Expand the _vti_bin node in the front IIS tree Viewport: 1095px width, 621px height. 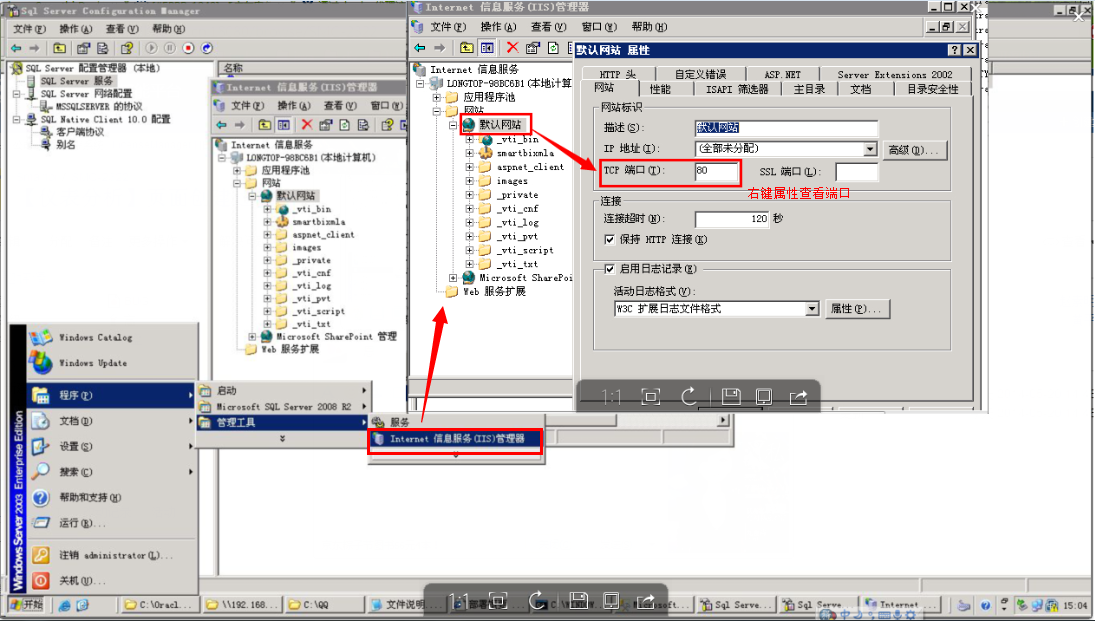[470, 139]
